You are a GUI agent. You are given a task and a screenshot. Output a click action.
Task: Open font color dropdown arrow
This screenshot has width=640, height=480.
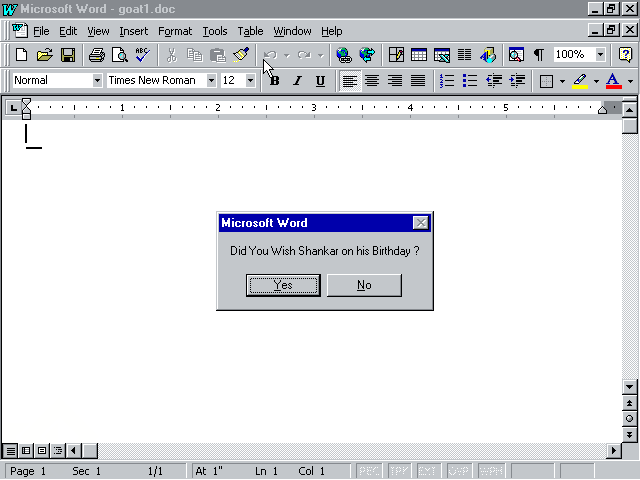[x=631, y=81]
